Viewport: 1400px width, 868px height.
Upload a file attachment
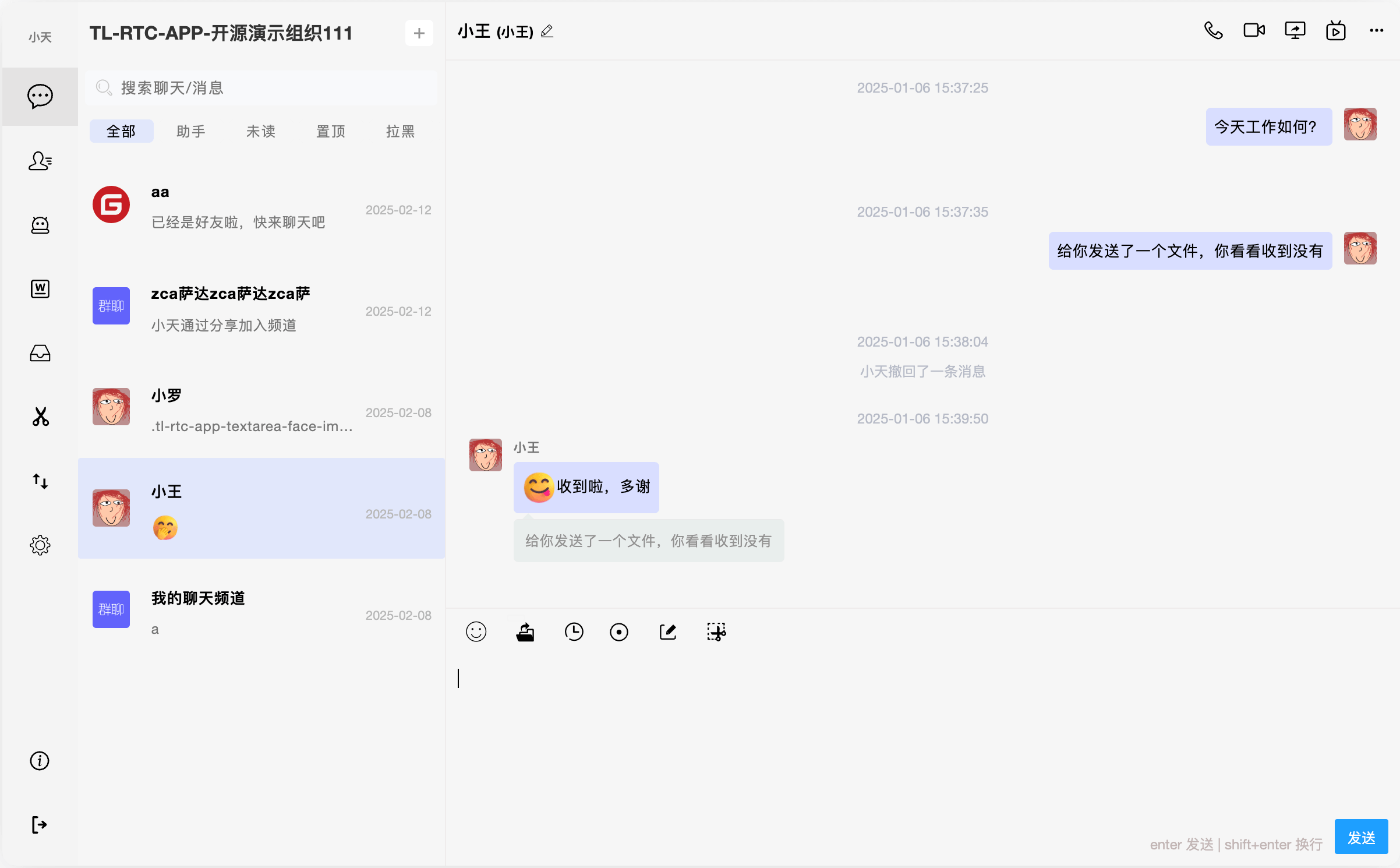(524, 632)
